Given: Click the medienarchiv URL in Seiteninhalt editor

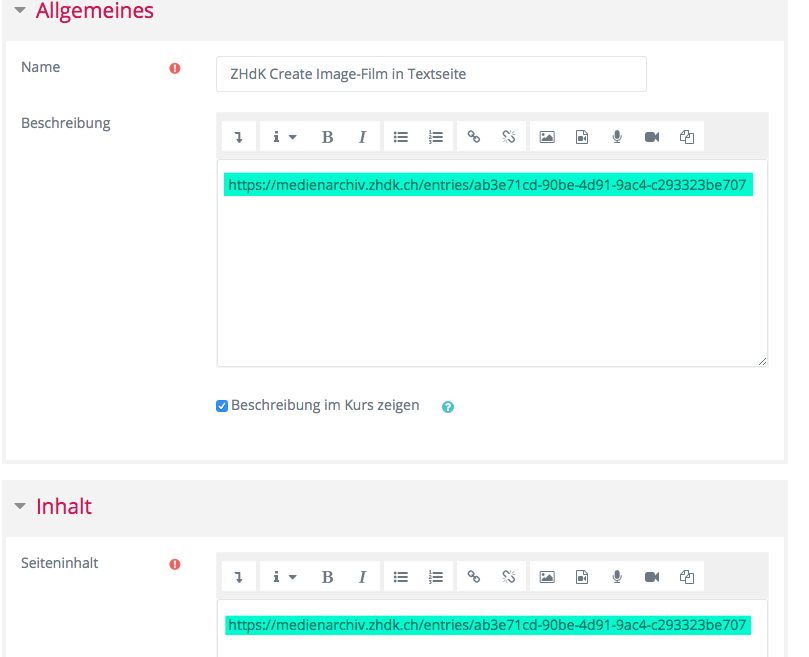Looking at the screenshot, I should (x=487, y=625).
